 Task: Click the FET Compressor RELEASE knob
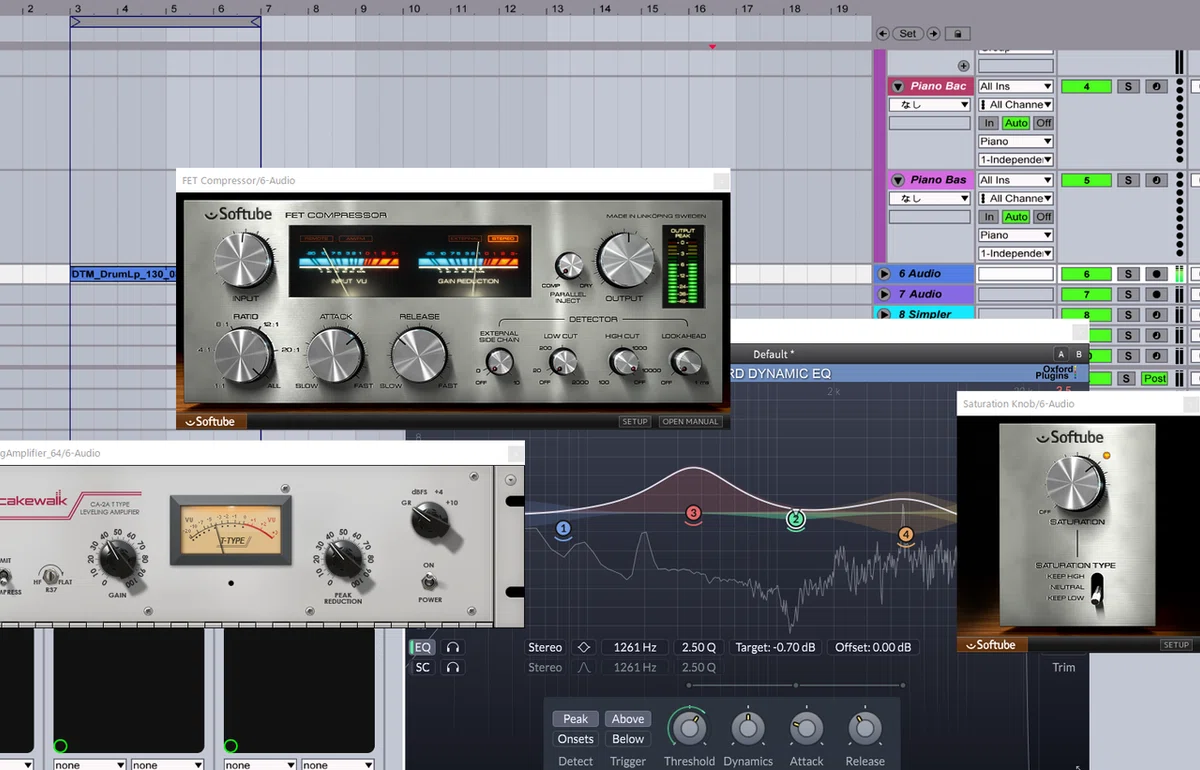tap(420, 356)
